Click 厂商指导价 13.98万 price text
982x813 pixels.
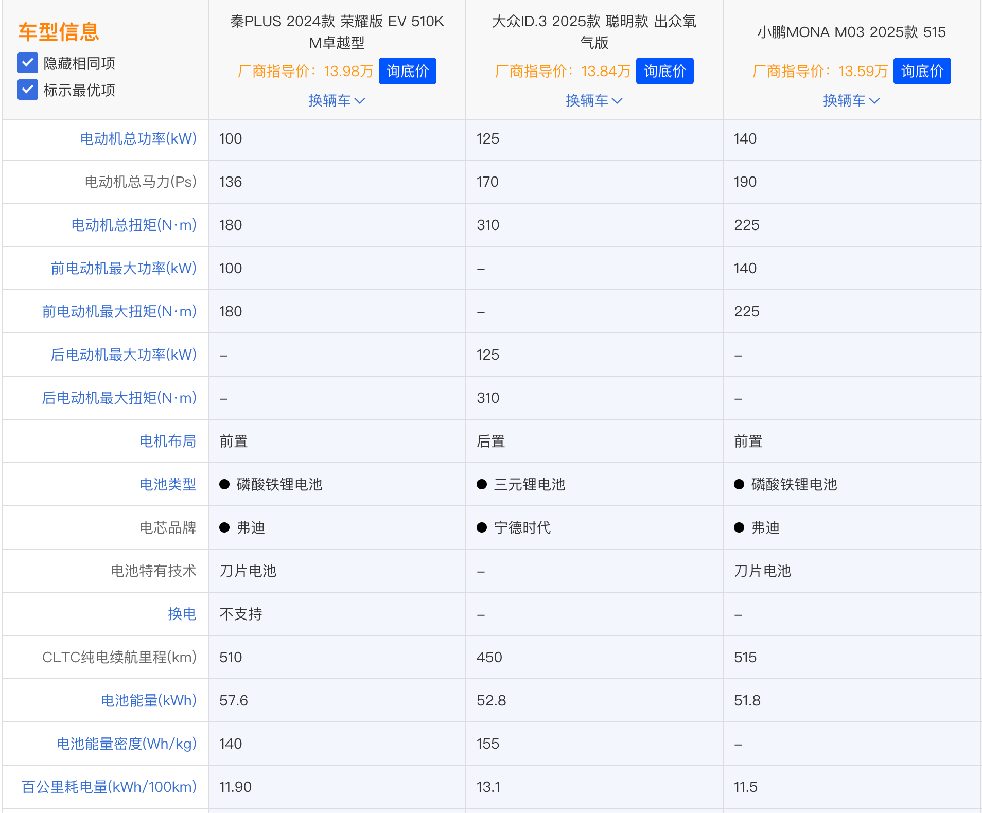click(306, 71)
